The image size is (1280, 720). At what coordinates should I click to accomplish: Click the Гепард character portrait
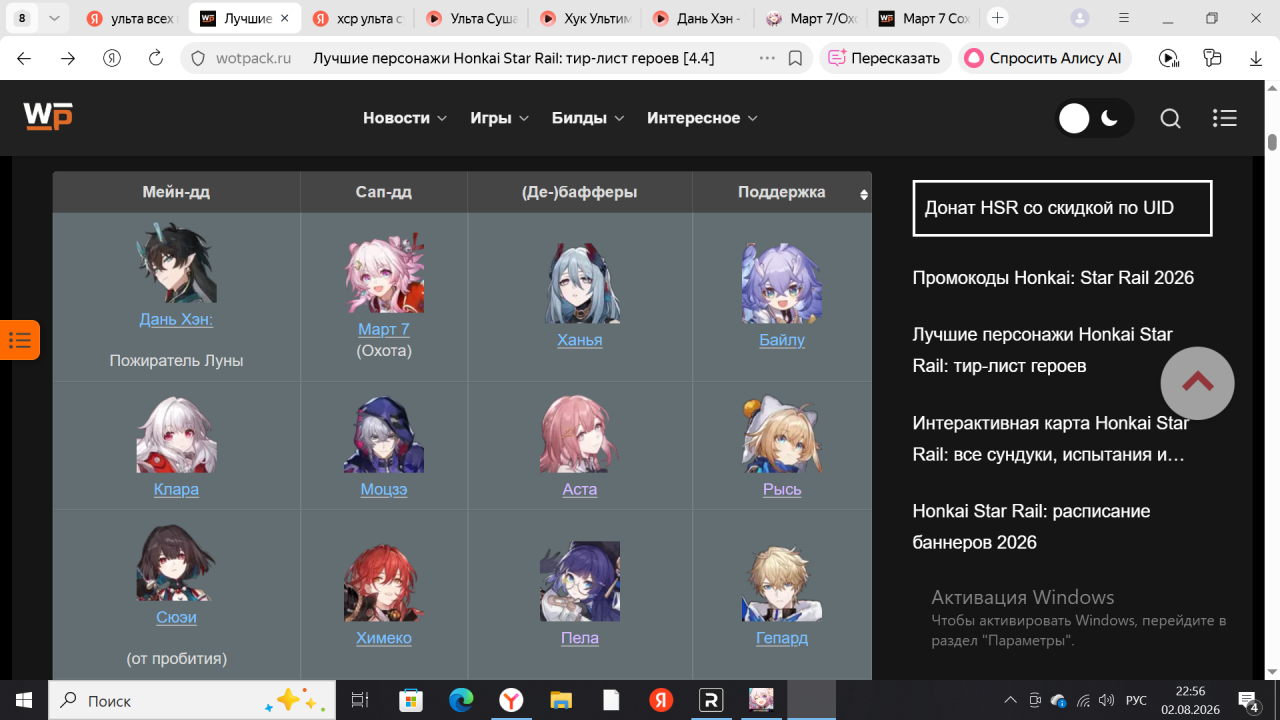tap(782, 582)
